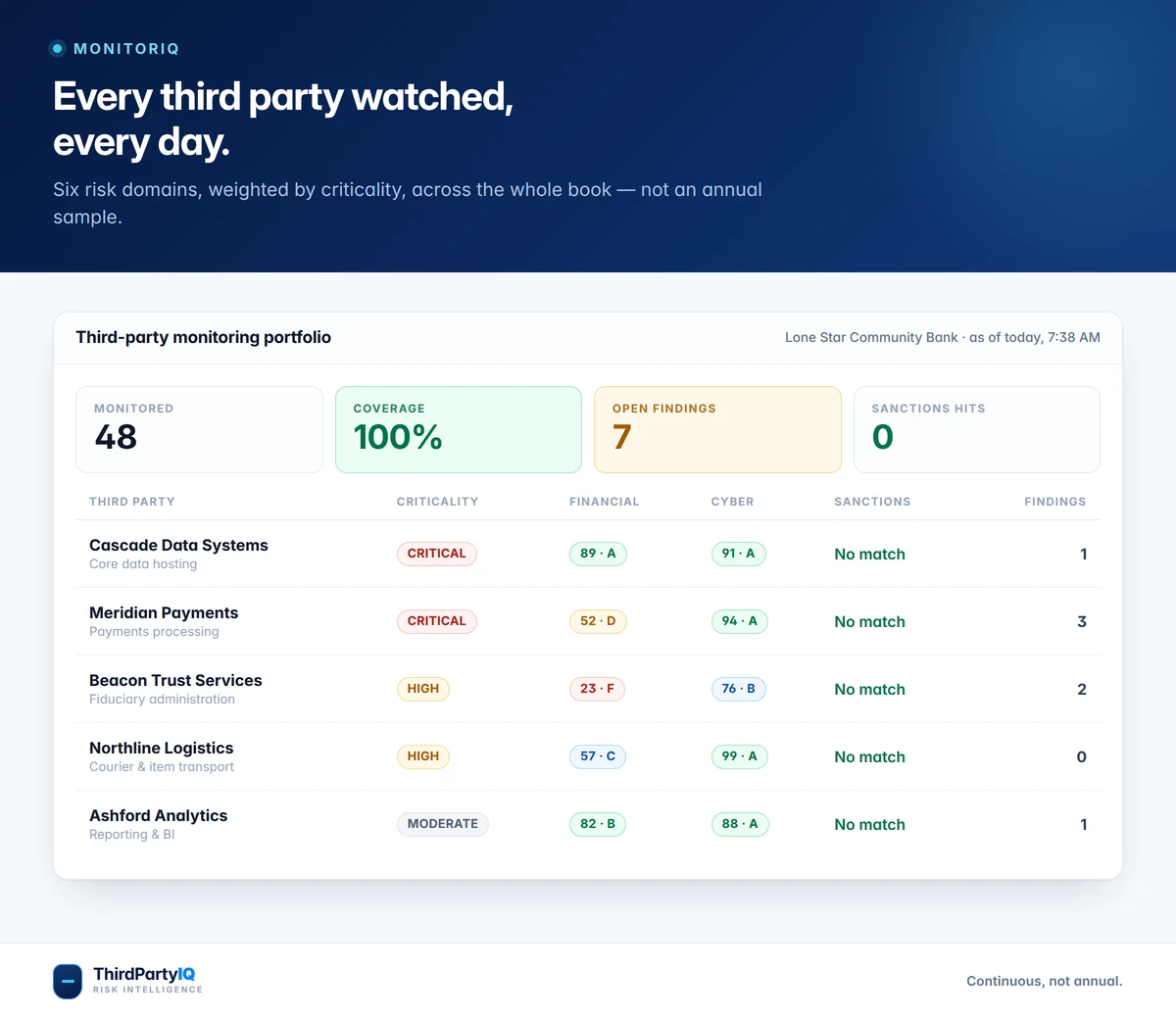Click No match for Meridian Payments
Image resolution: width=1176 pixels, height=1019 pixels.
click(x=870, y=622)
